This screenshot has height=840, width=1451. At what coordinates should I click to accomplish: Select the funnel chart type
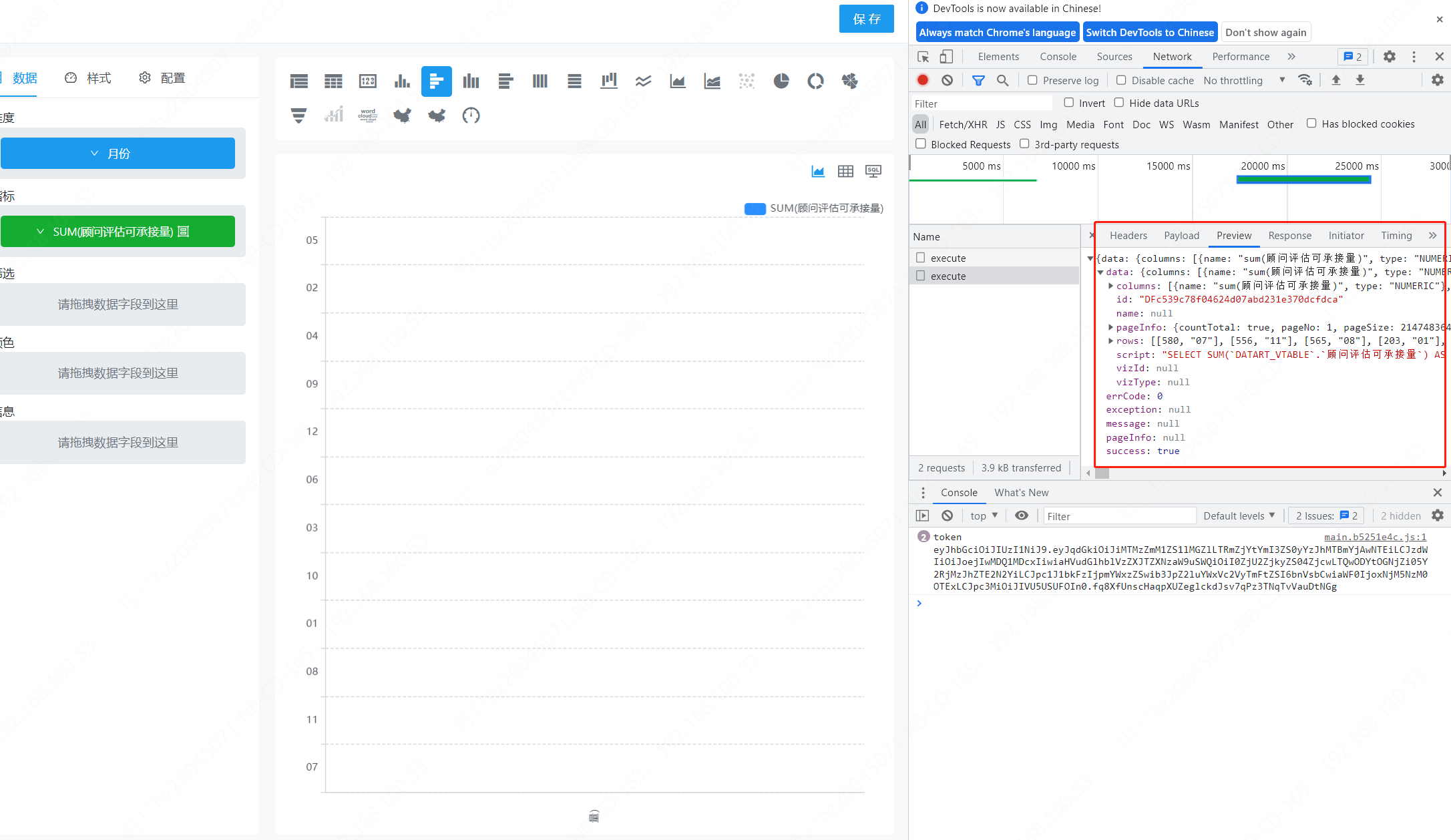298,115
